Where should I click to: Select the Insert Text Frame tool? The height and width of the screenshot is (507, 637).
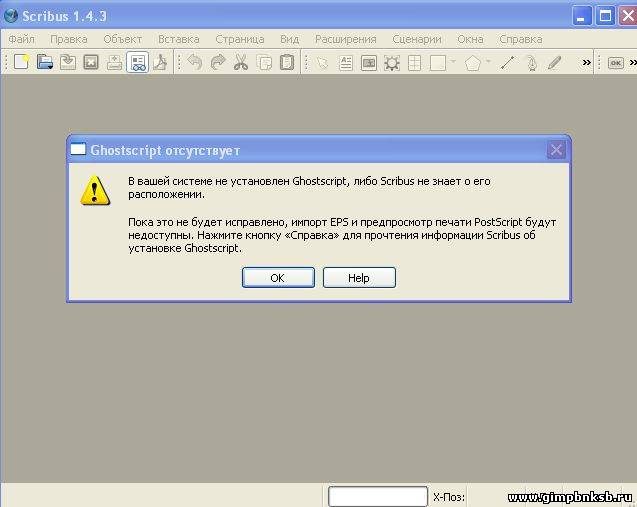point(346,63)
